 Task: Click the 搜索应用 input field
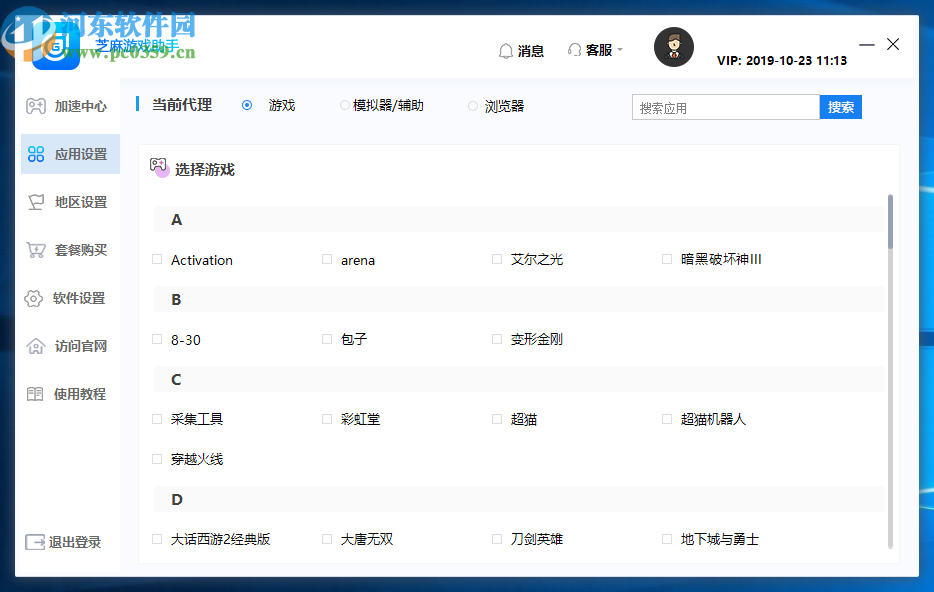point(726,107)
